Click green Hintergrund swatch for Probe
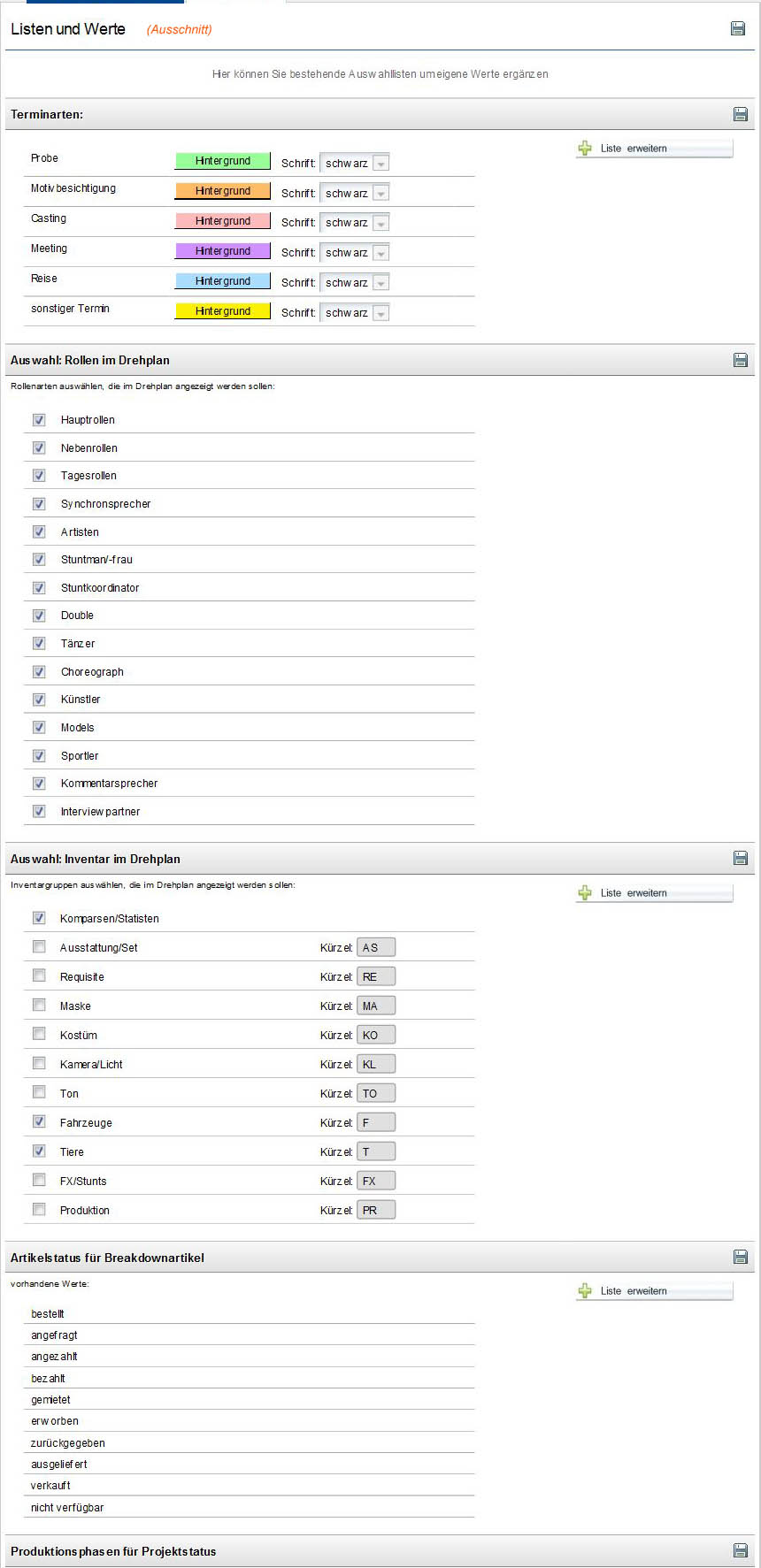The image size is (761, 1568). tap(223, 161)
